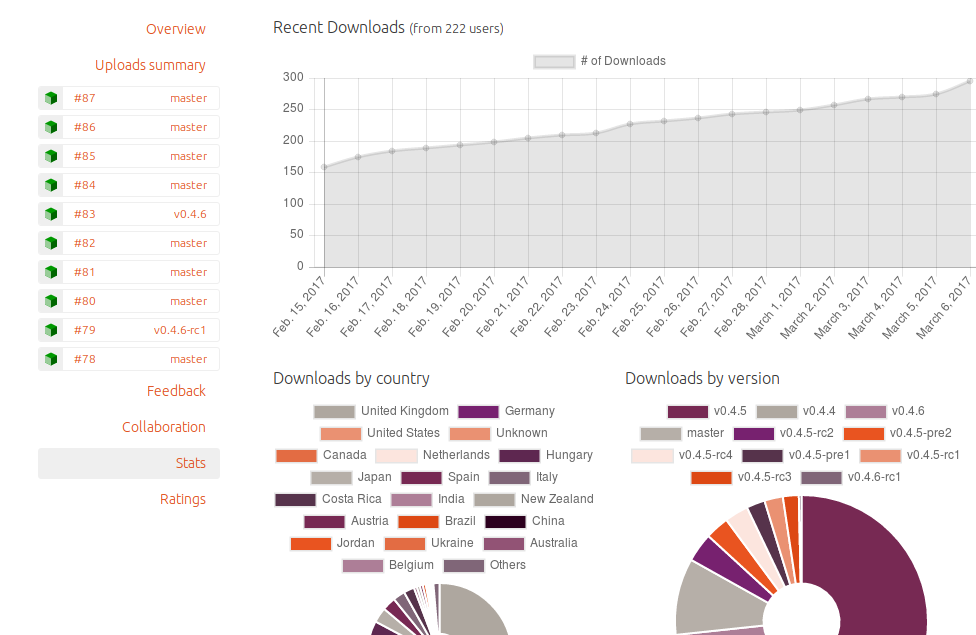Click the India legend entry
The width and height of the screenshot is (976, 635).
click(x=427, y=499)
